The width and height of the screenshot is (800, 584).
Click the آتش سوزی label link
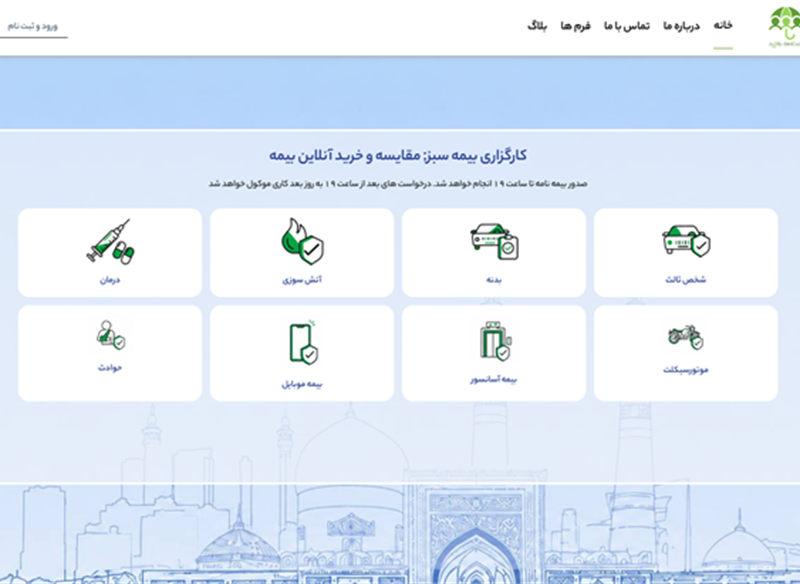[302, 280]
